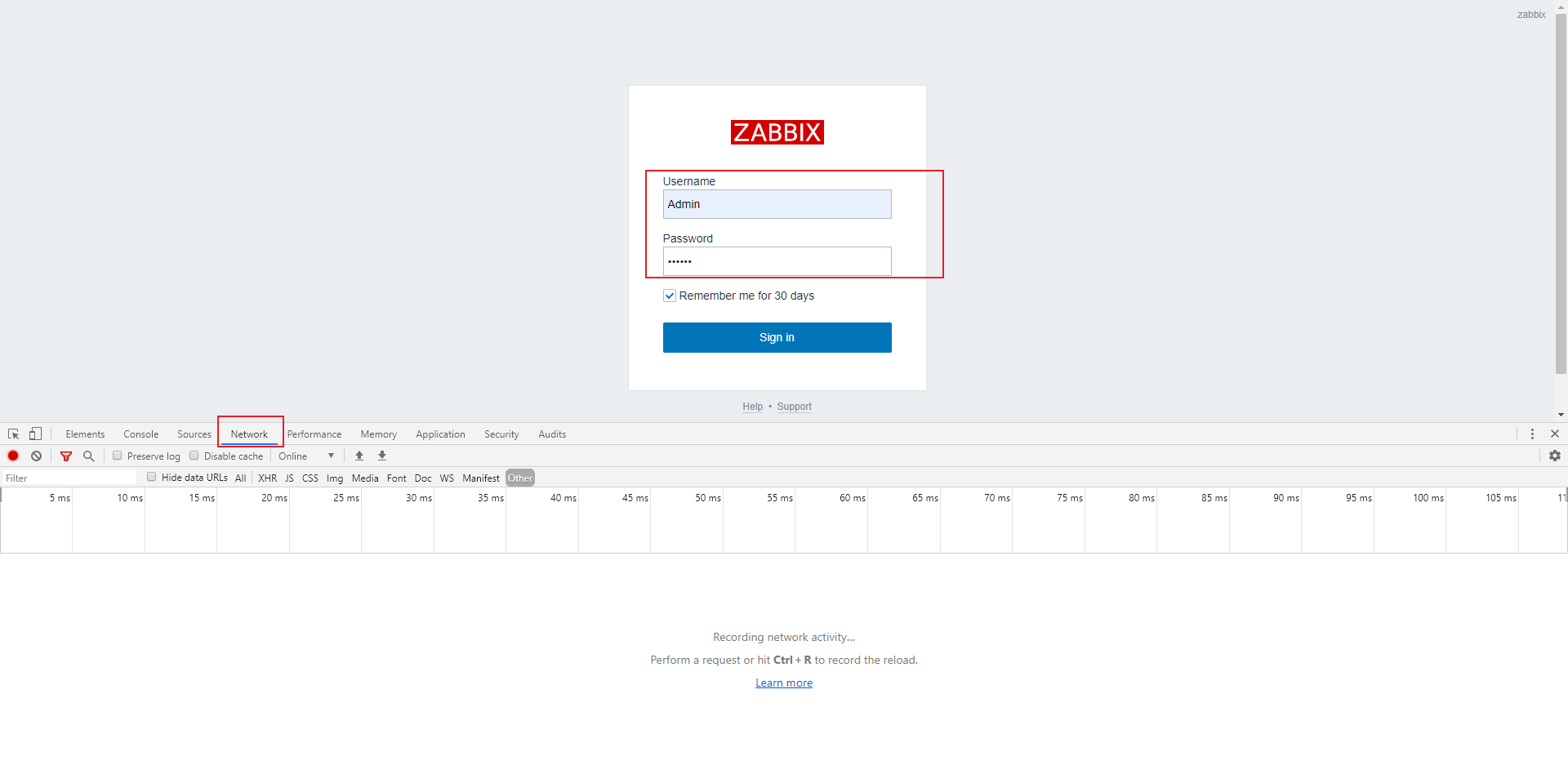This screenshot has width=1568, height=765.
Task: Open the network filter funnel icon
Action: (x=66, y=456)
